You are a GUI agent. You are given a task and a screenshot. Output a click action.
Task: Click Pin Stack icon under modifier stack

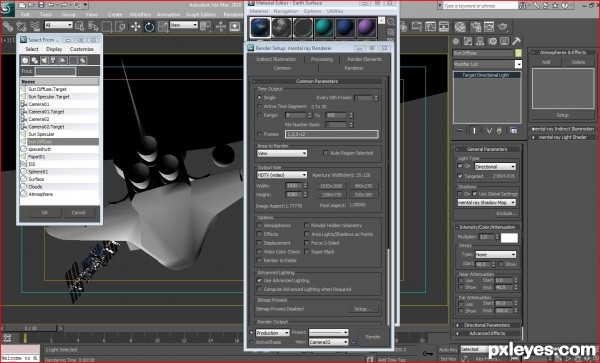point(460,131)
